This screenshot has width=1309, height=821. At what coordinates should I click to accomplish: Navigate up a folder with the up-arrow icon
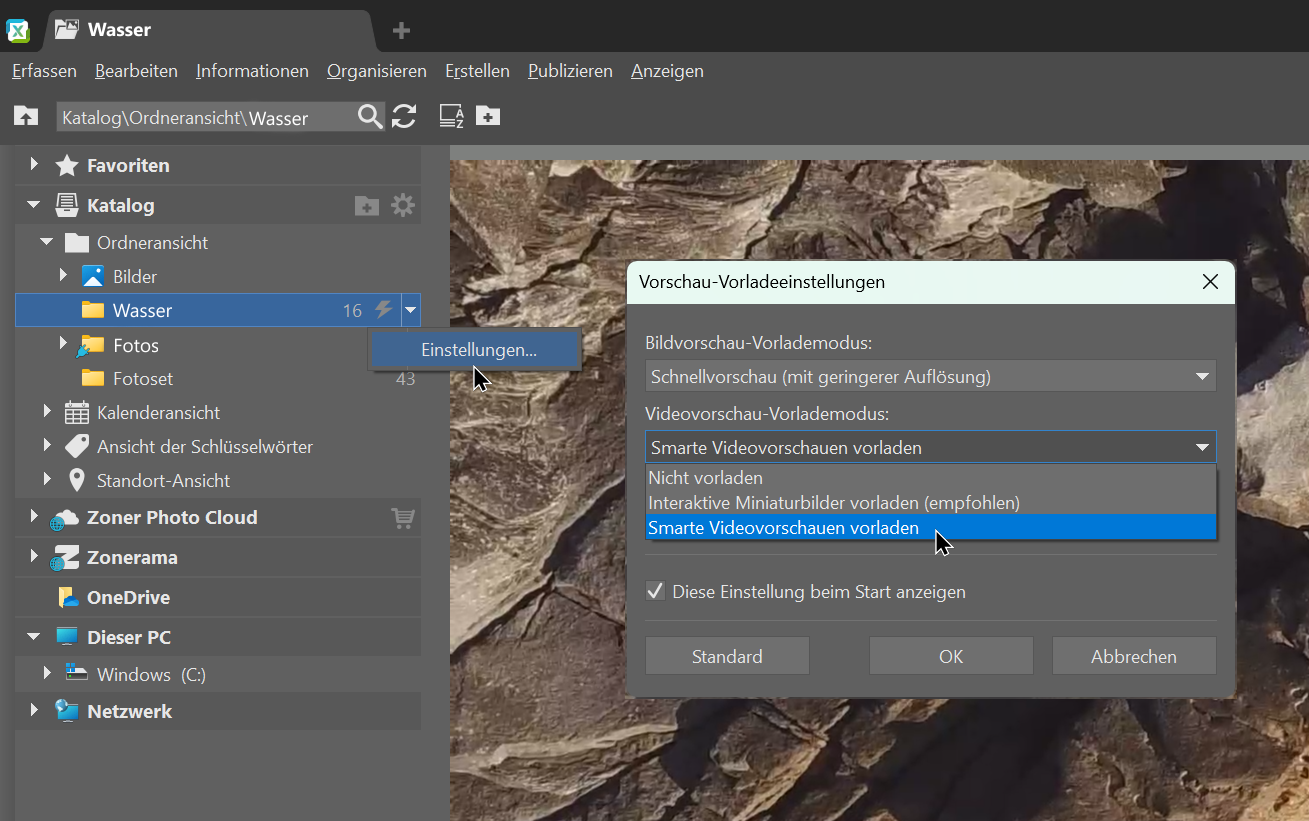click(25, 116)
